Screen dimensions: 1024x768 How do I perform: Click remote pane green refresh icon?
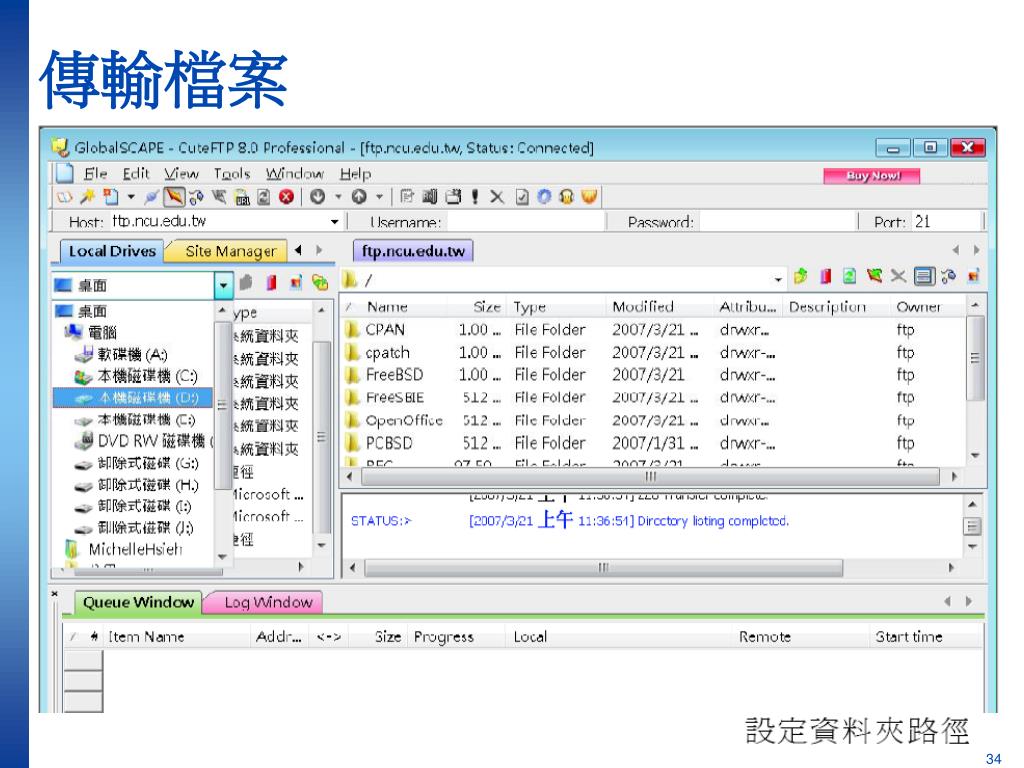[849, 276]
